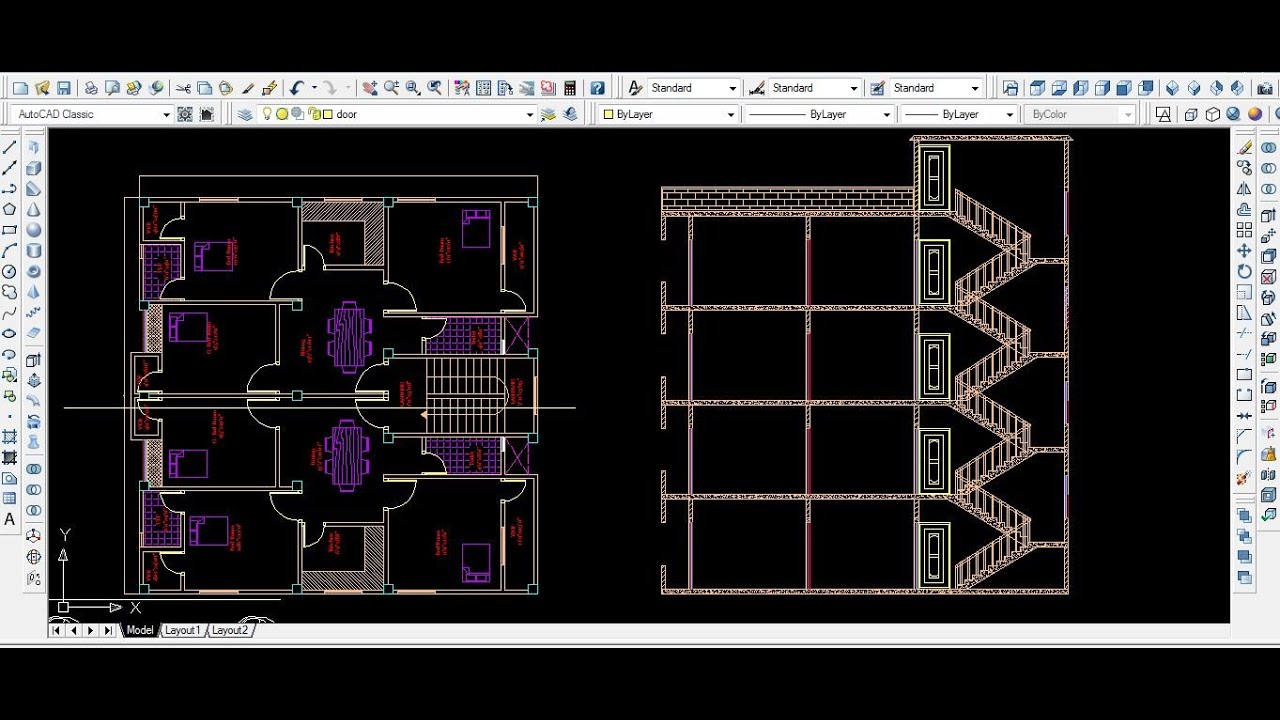Screen dimensions: 1280x720
Task: Switch to the Layout2 tab
Action: pos(229,630)
